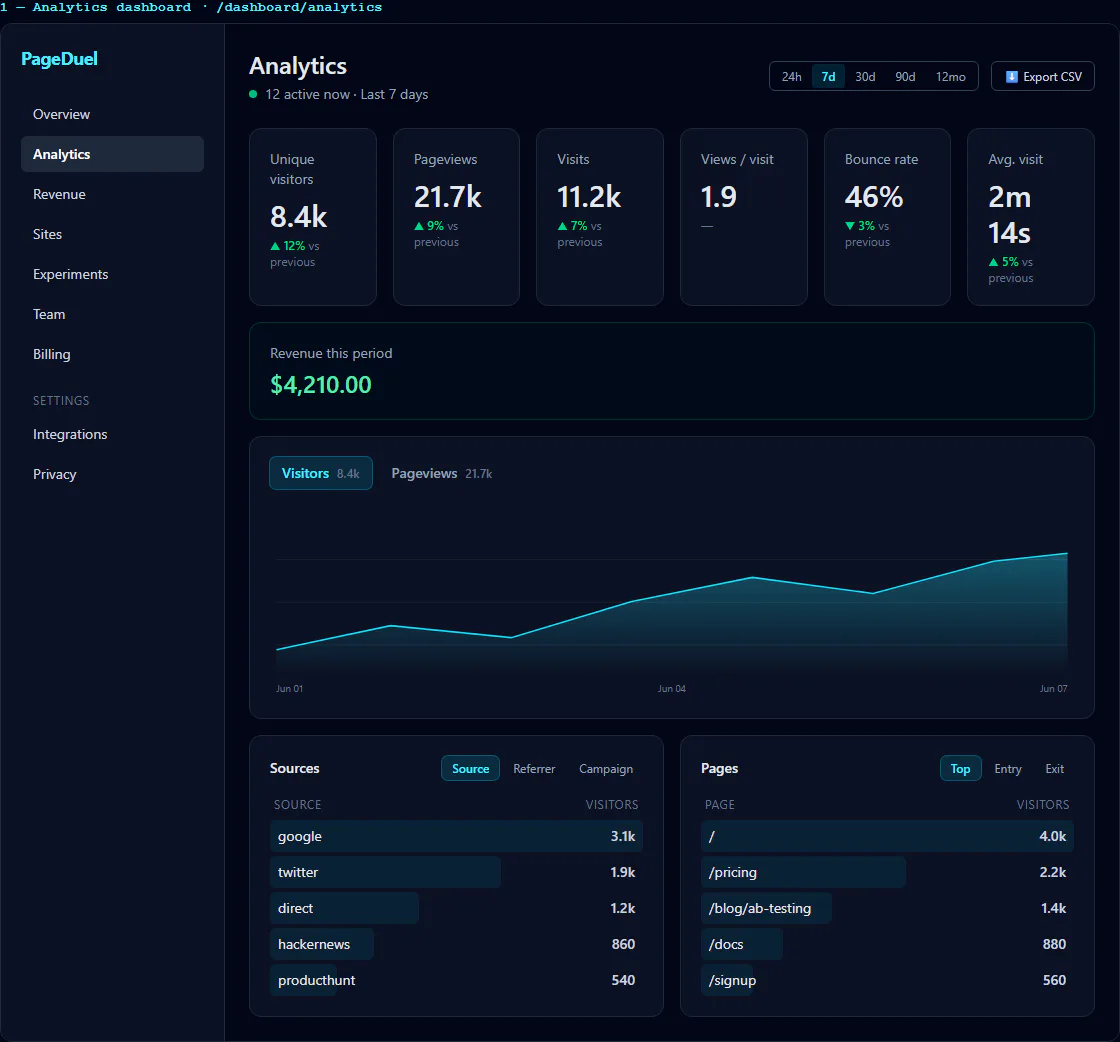Open the Visits 11.2k stat card
Image resolution: width=1120 pixels, height=1042 pixels.
coord(600,217)
